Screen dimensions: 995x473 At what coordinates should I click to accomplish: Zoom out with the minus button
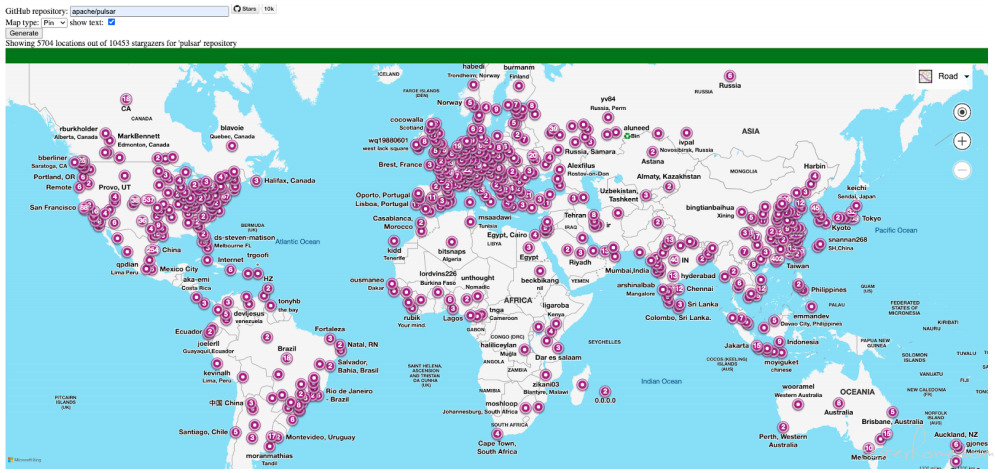[x=962, y=170]
